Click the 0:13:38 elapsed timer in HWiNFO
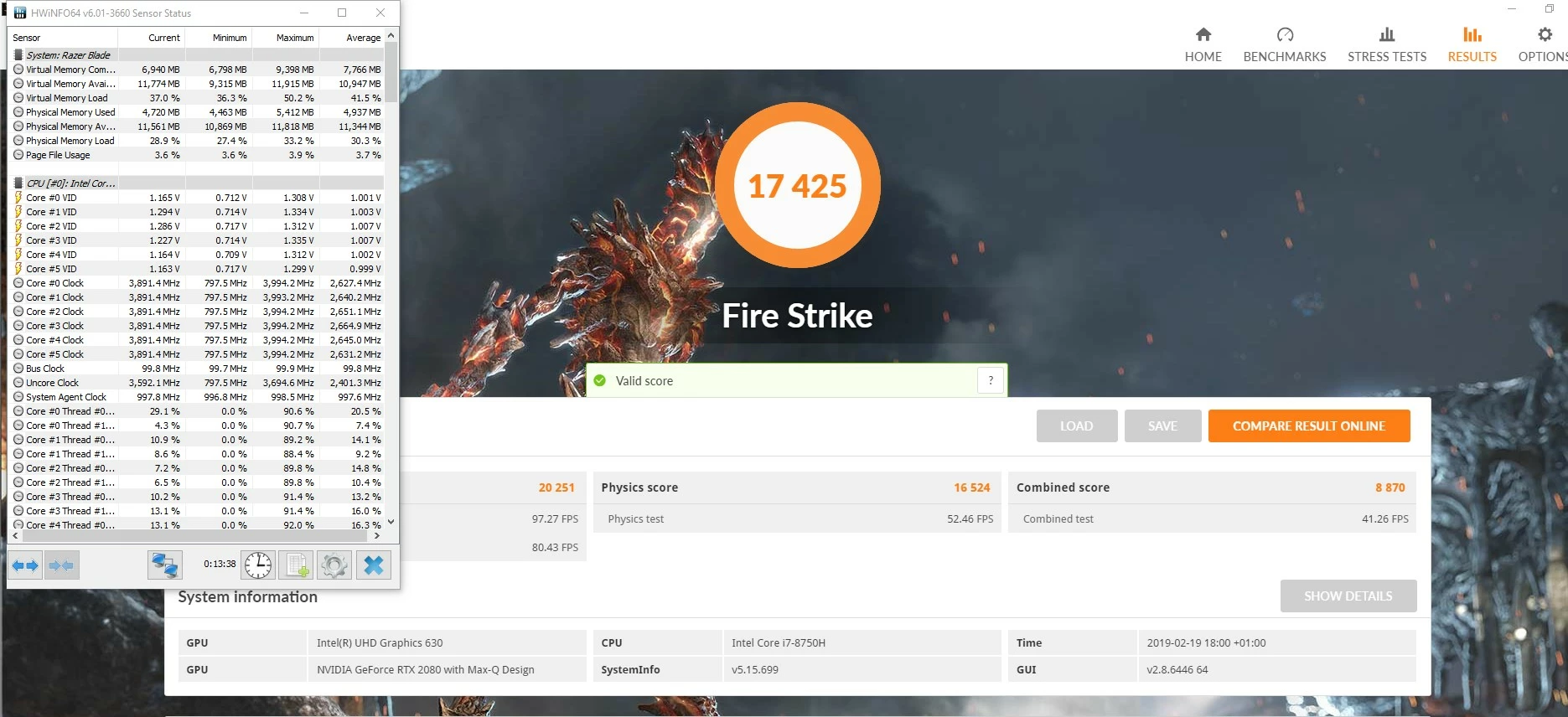 tap(220, 564)
